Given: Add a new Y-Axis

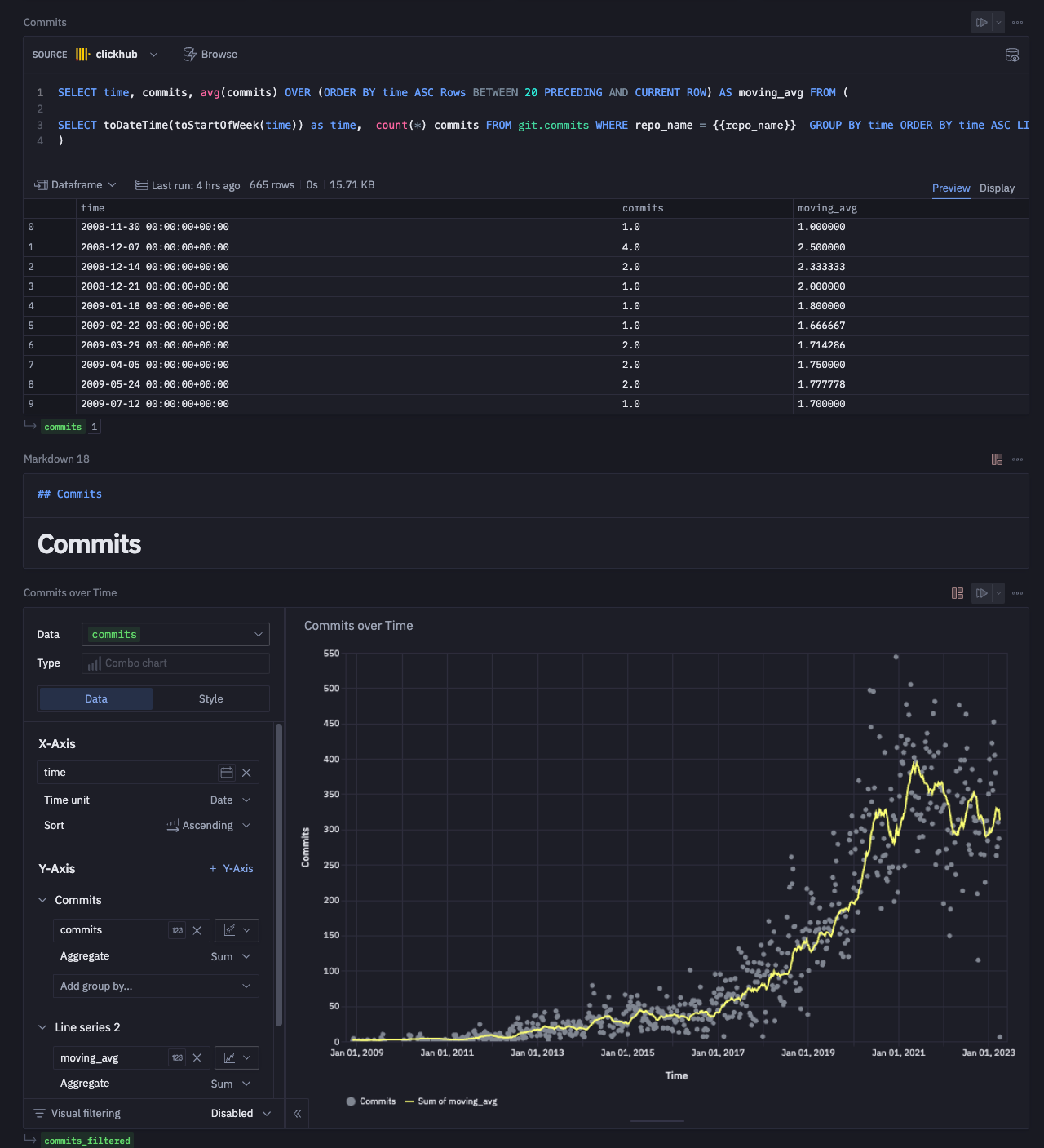Looking at the screenshot, I should click(231, 869).
